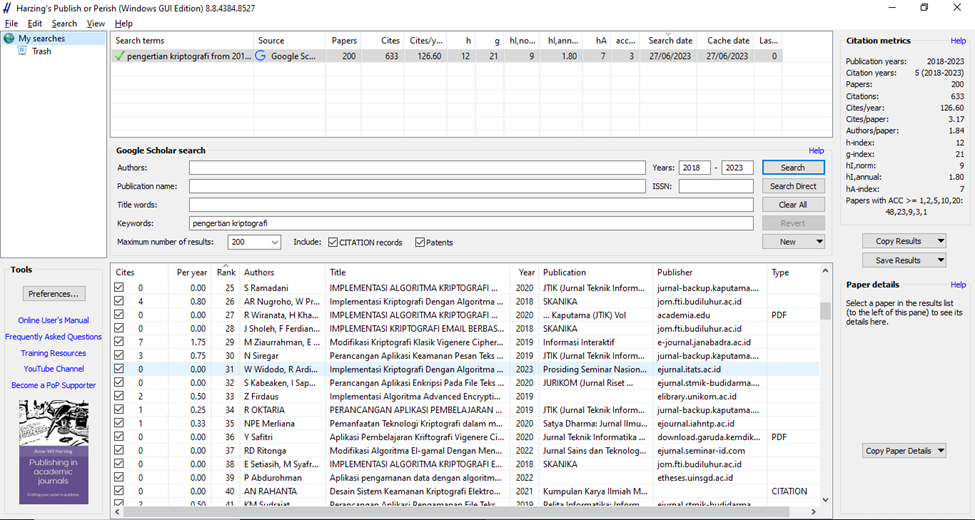Image resolution: width=975 pixels, height=520 pixels.
Task: Uncheck the paper by AR Nugroho rank 26
Action: coord(119,302)
